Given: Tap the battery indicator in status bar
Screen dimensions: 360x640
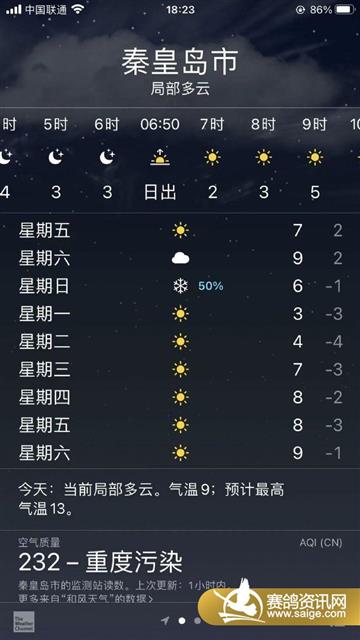Looking at the screenshot, I should coord(345,10).
